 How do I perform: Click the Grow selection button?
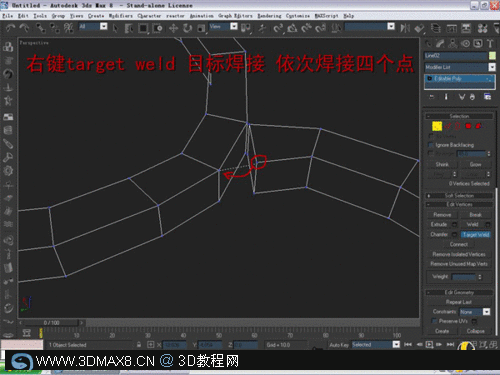pos(475,164)
